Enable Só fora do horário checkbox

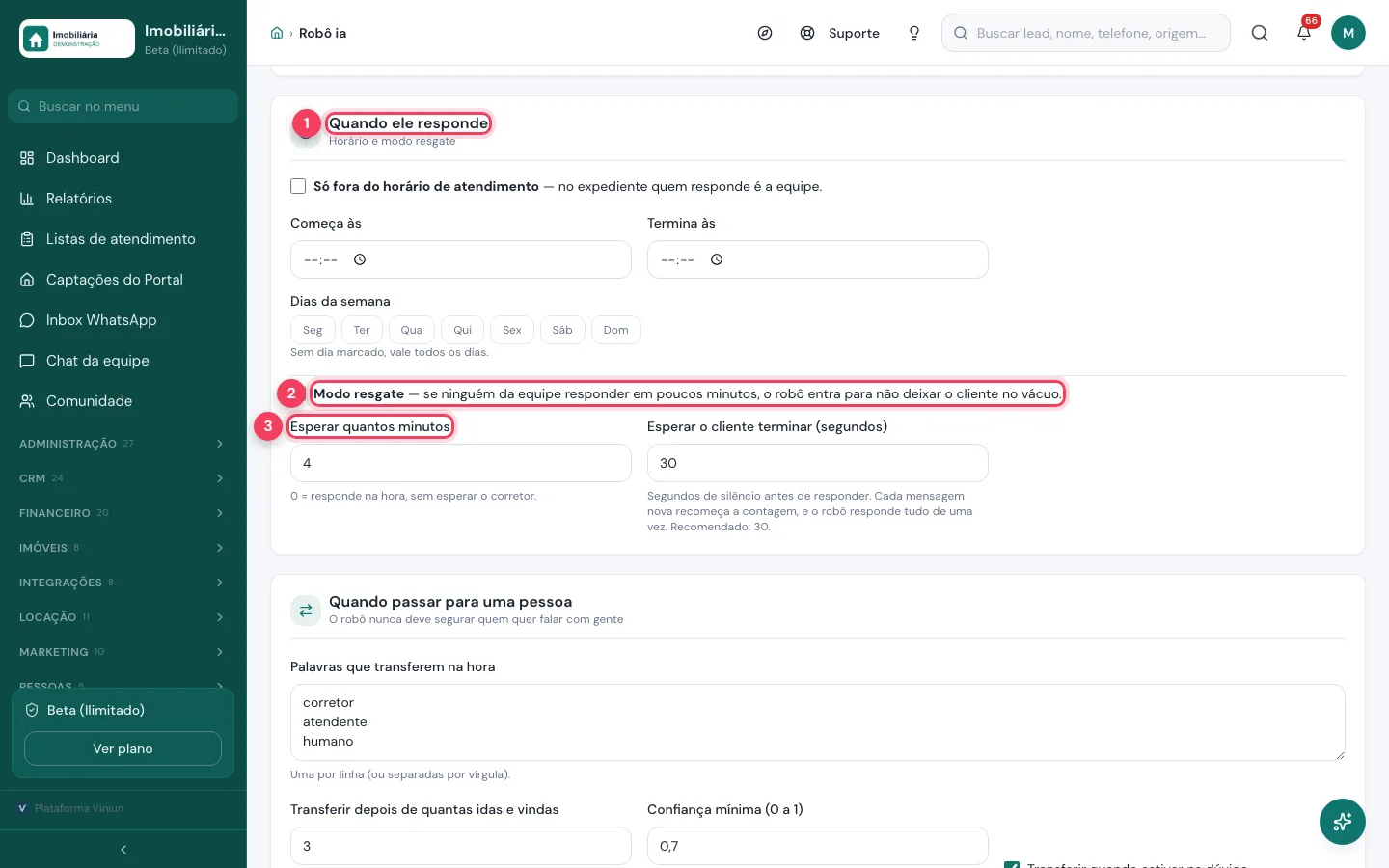(x=298, y=186)
